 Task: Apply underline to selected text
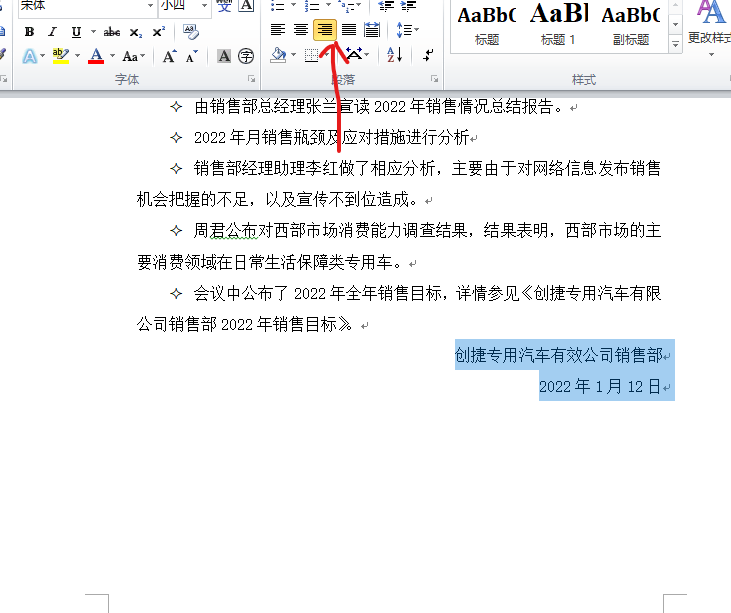pos(76,32)
